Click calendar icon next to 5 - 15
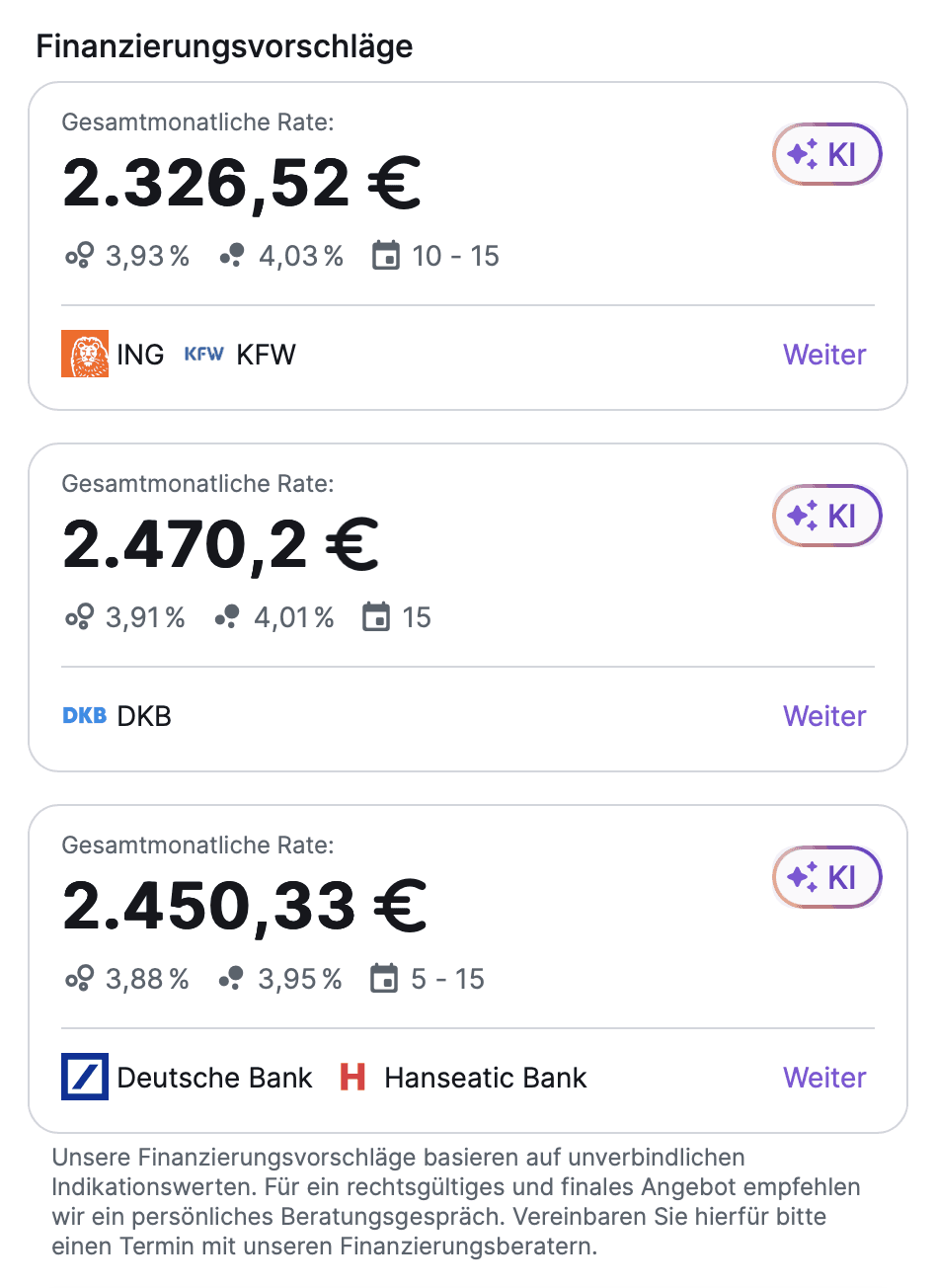 point(384,979)
